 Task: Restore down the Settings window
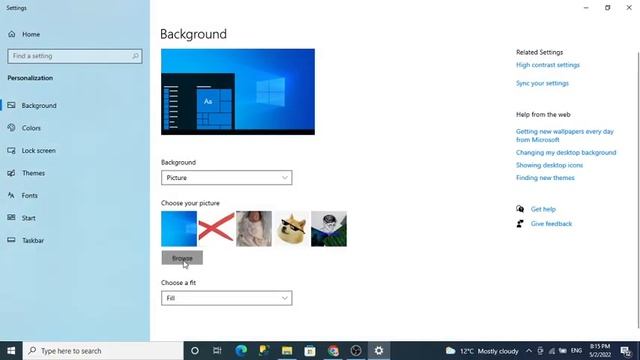(607, 8)
